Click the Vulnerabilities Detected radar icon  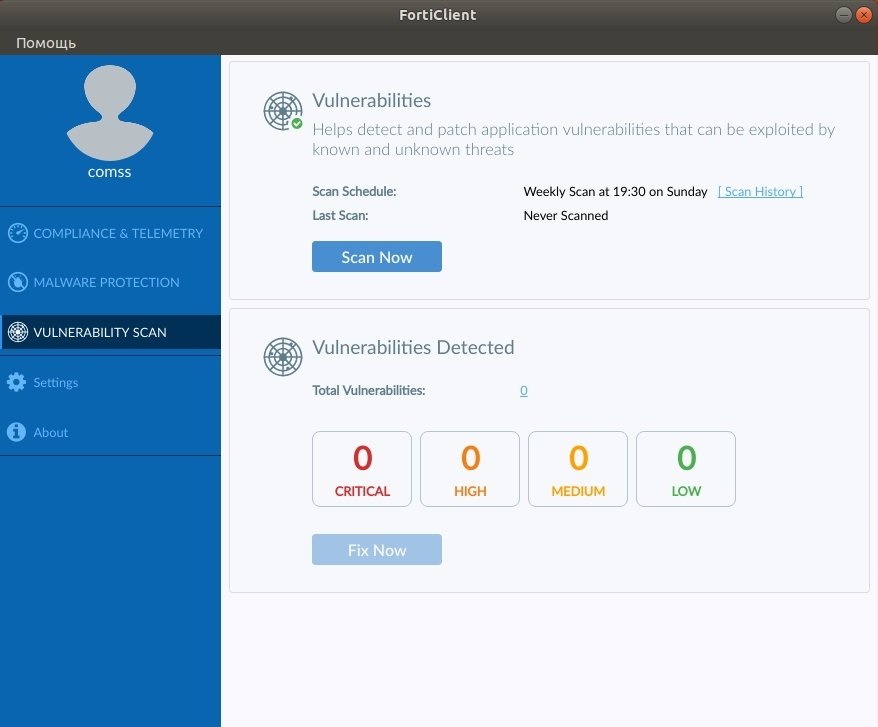pyautogui.click(x=283, y=357)
